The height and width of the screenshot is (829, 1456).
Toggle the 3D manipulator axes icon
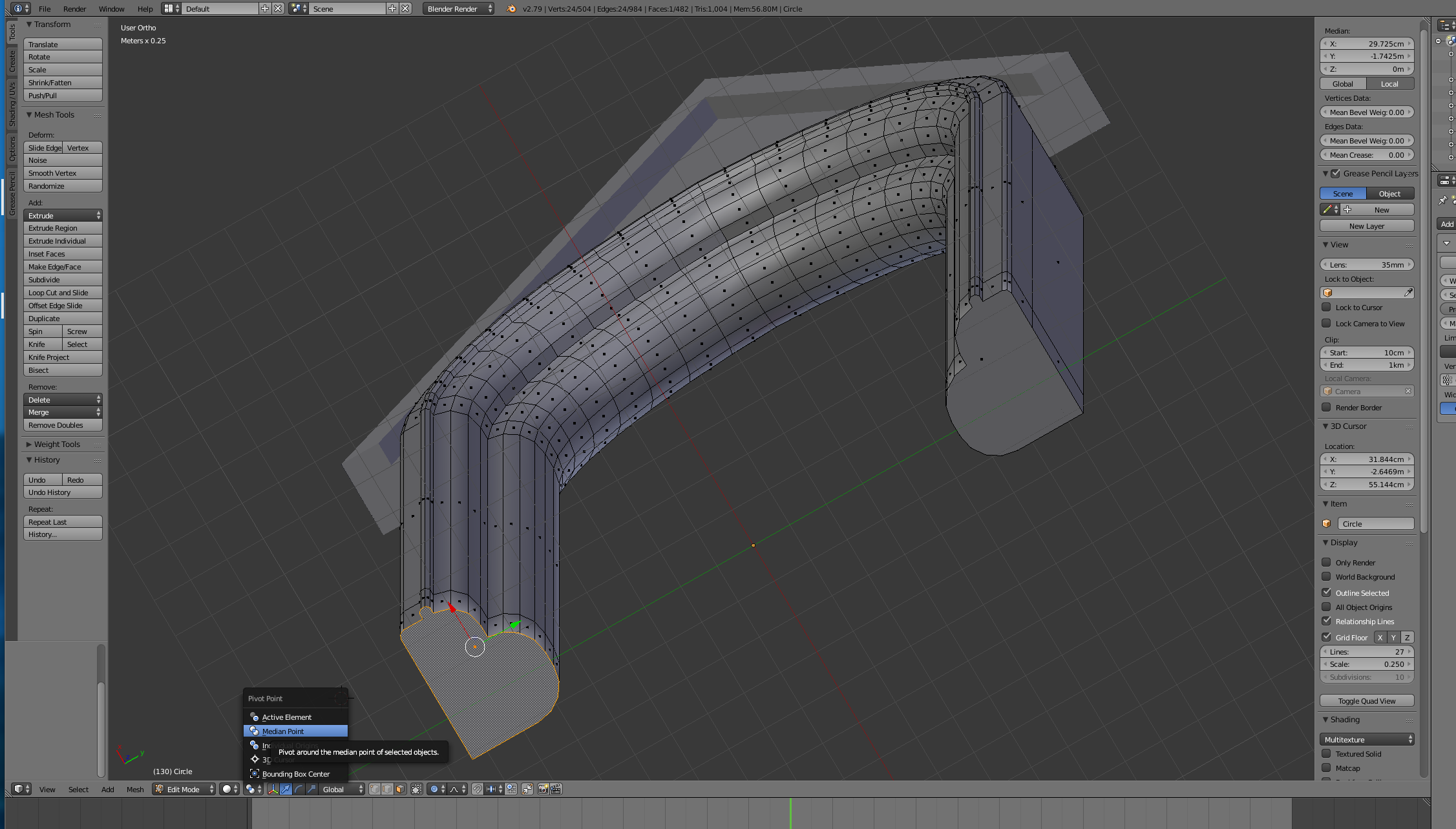(273, 789)
